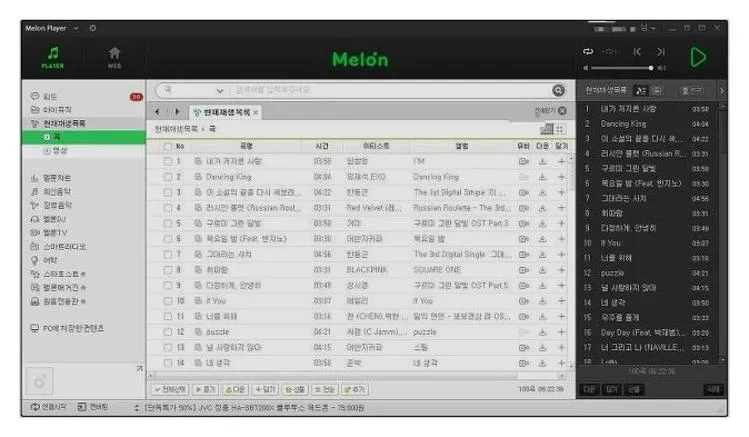Skip to the next track
This screenshot has height=437, width=749.
click(661, 52)
